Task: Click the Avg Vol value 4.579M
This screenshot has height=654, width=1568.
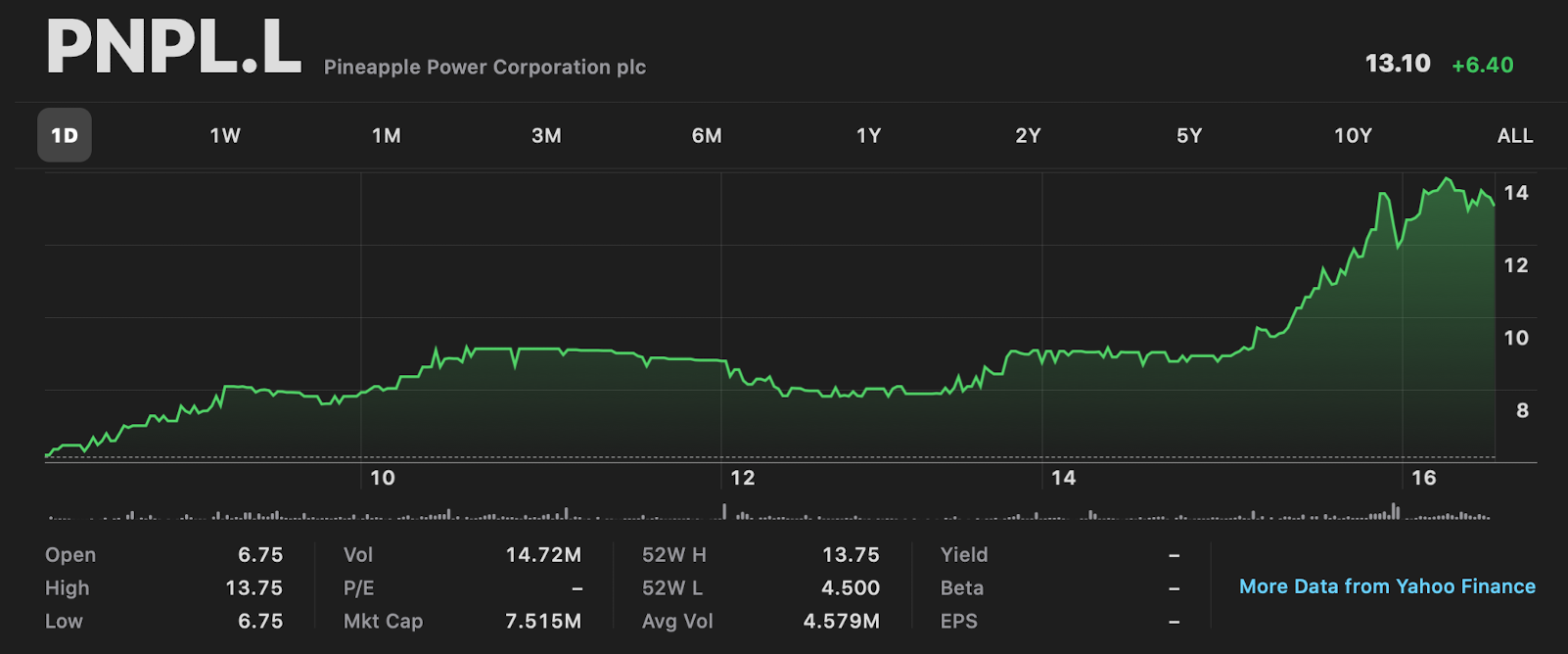Action: click(x=842, y=622)
